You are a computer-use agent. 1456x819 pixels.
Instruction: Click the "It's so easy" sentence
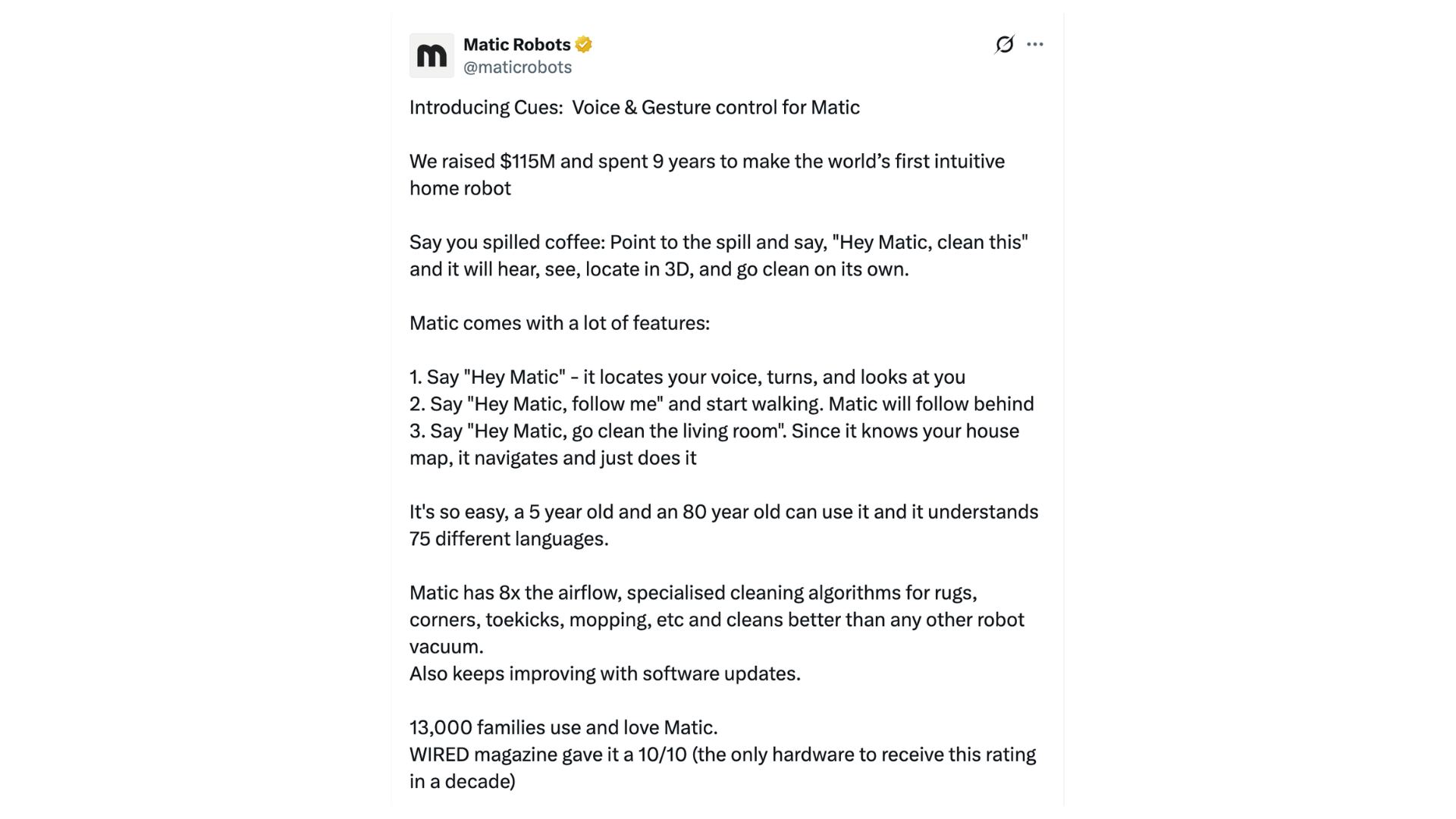coord(724,513)
